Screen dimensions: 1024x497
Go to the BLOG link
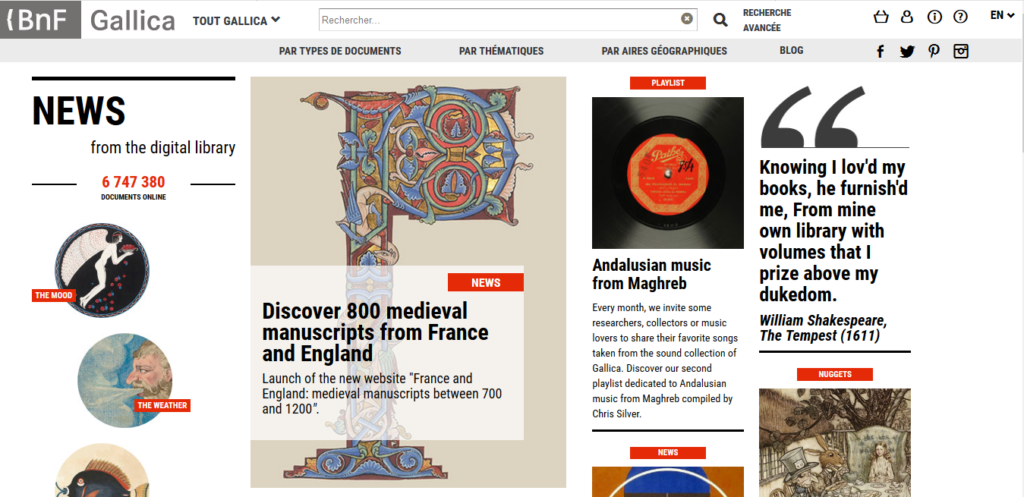click(x=792, y=50)
